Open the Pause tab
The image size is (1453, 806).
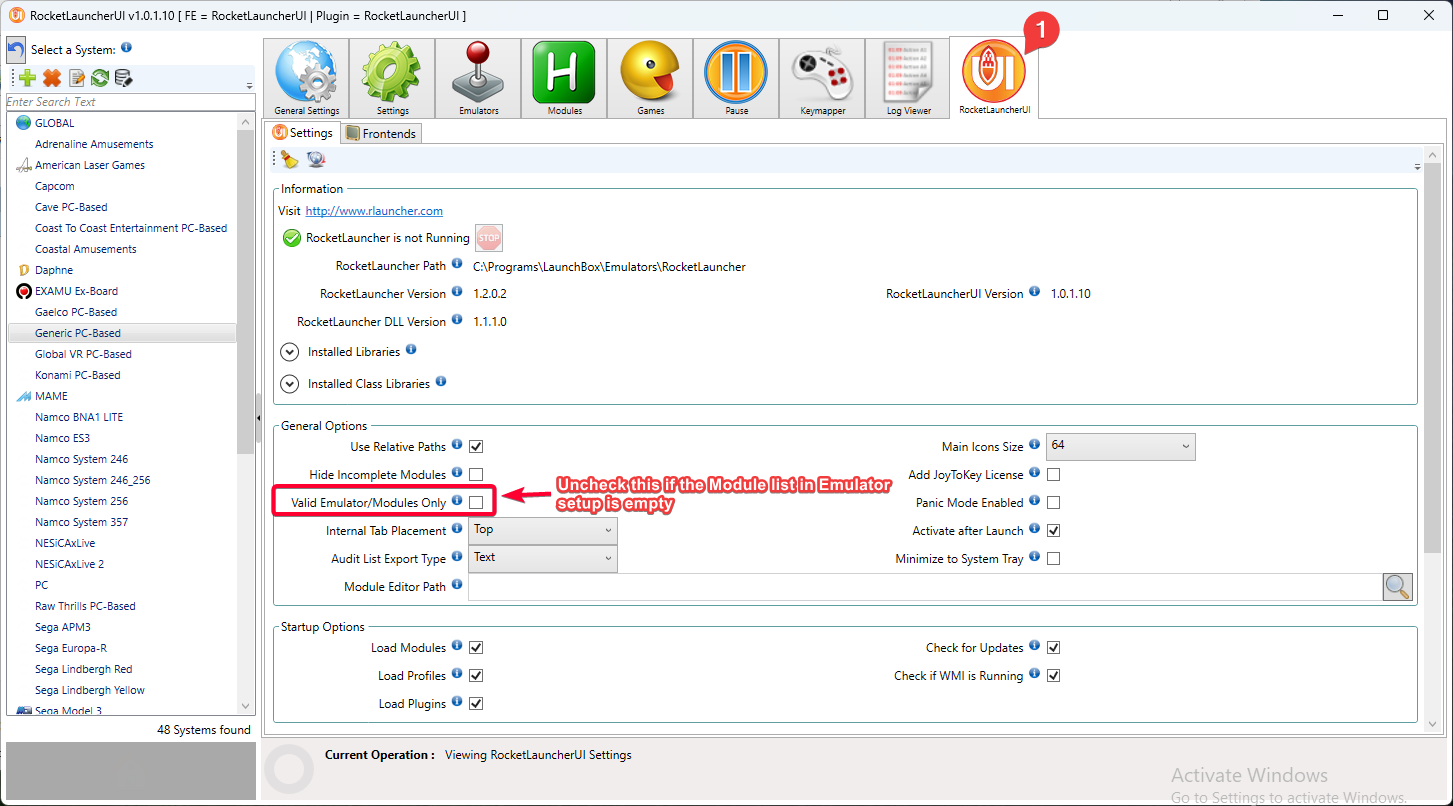pyautogui.click(x=736, y=79)
